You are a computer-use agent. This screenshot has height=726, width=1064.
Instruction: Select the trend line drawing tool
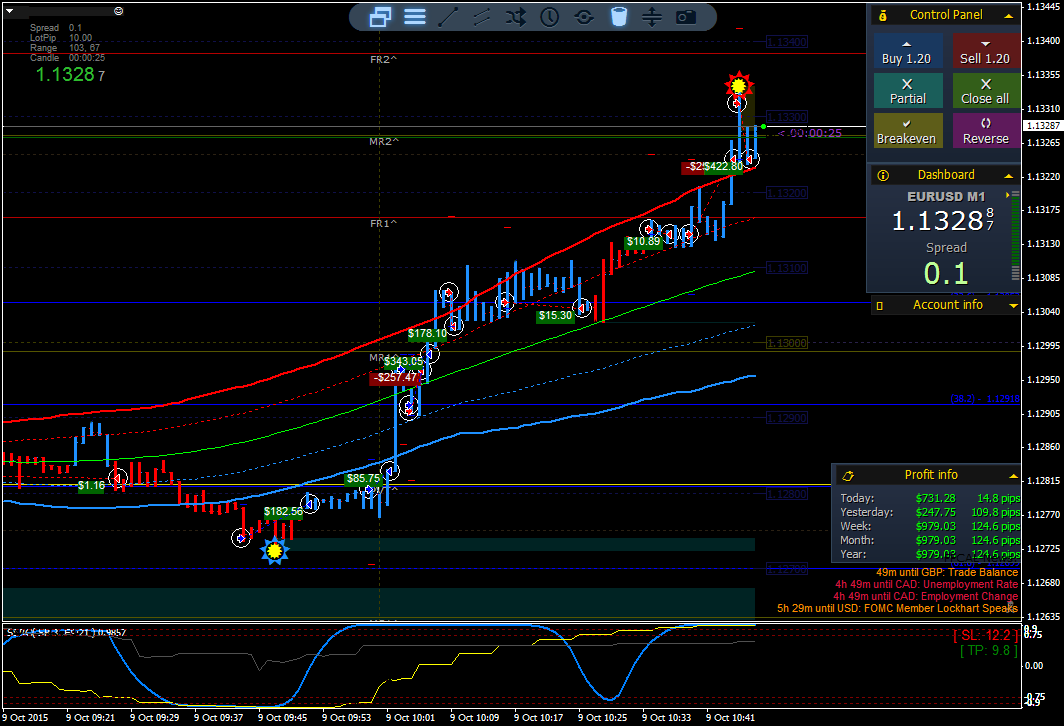coord(448,17)
